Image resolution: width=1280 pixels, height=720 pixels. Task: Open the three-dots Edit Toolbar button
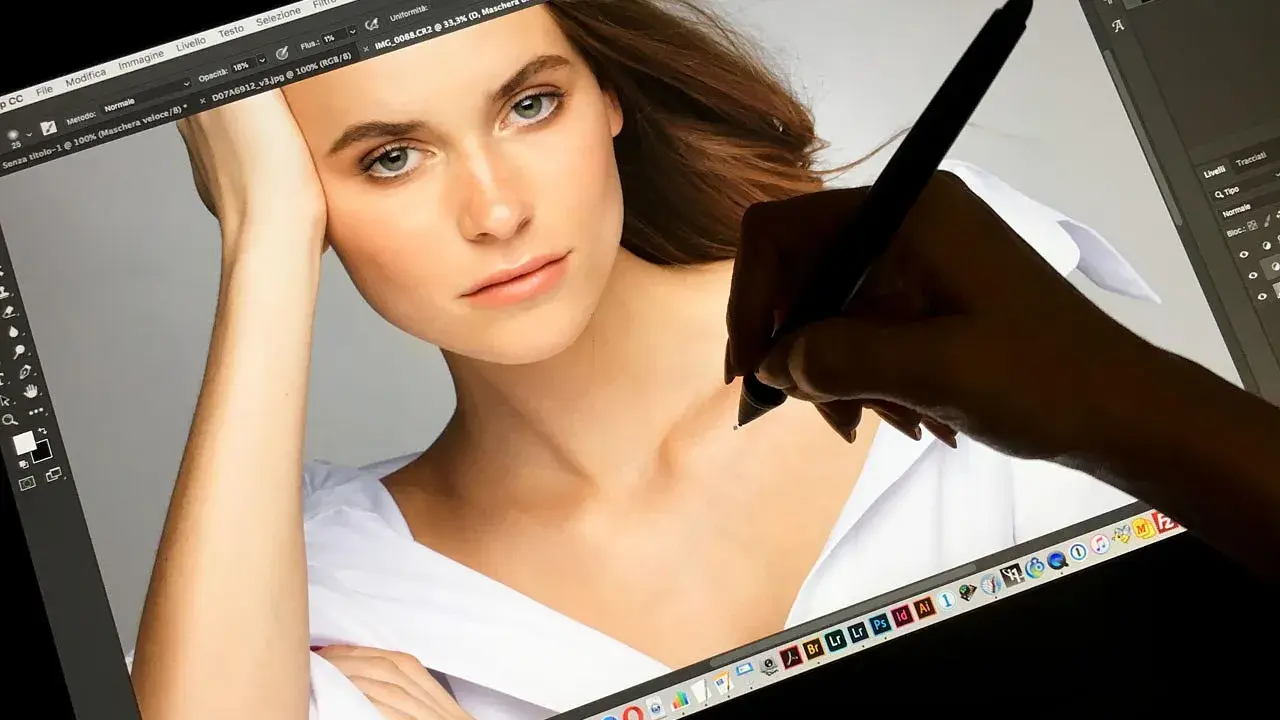tap(36, 412)
